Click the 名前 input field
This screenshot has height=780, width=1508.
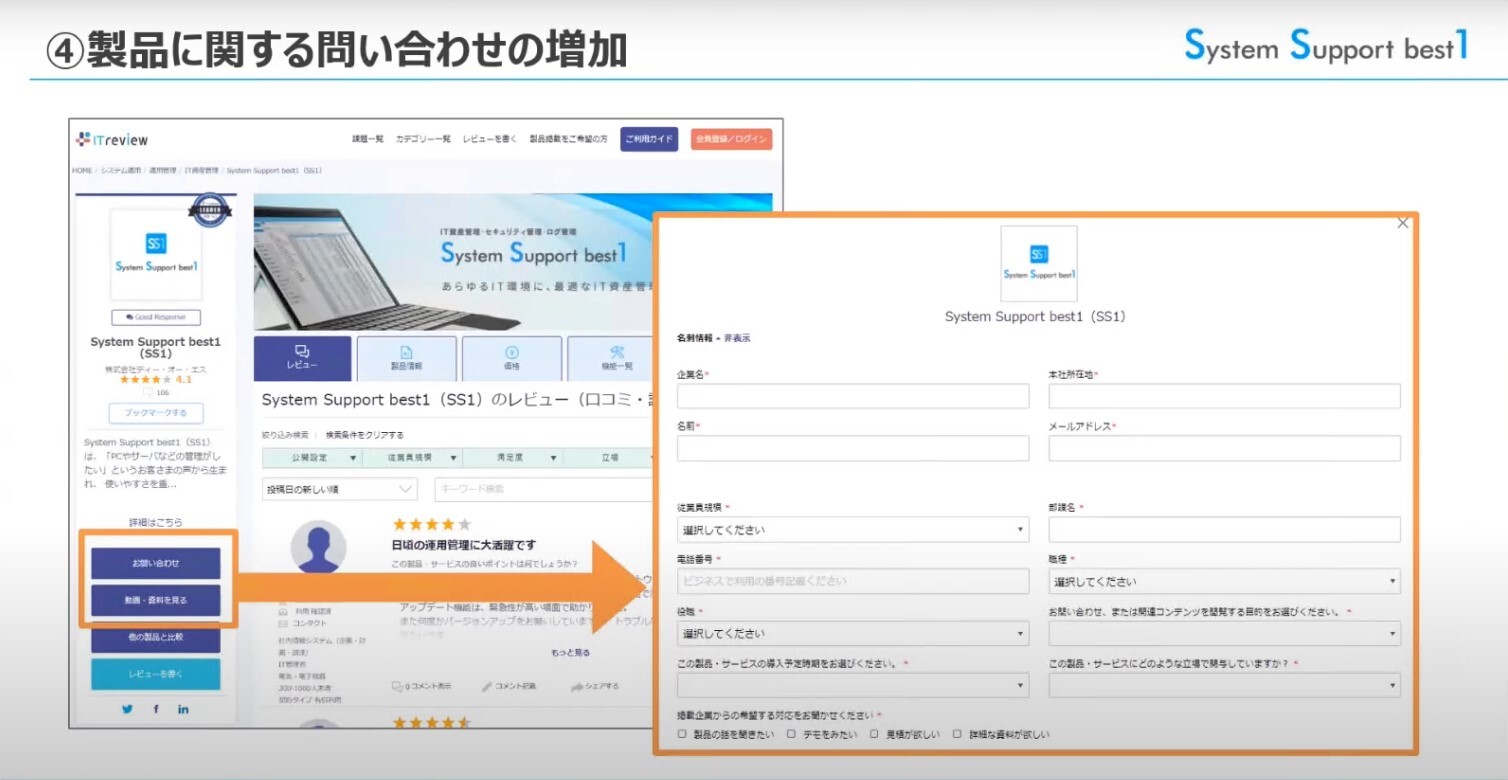point(853,448)
